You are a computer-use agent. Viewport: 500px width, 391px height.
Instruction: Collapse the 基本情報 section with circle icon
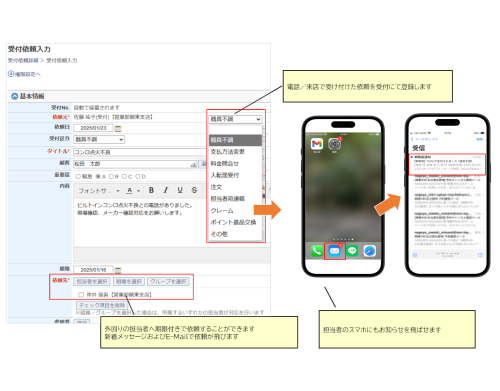click(x=15, y=96)
